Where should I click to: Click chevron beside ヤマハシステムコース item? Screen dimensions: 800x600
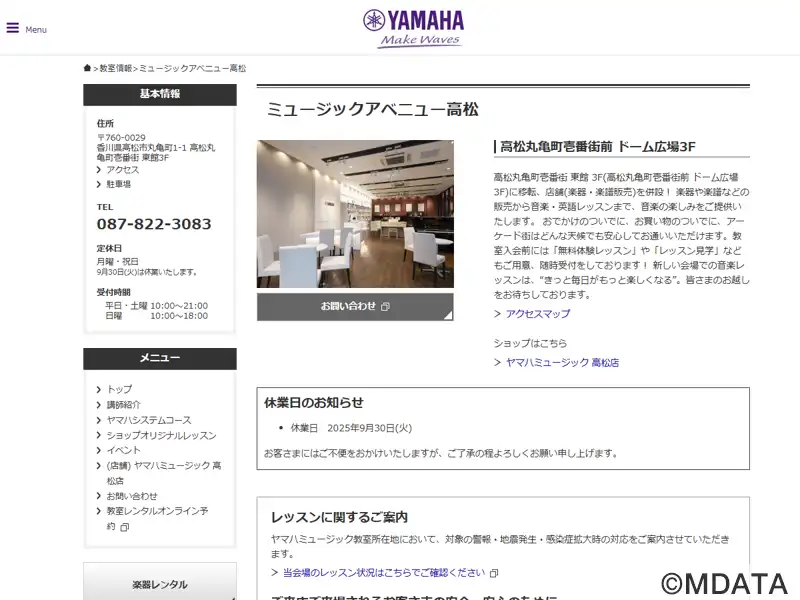[99, 420]
